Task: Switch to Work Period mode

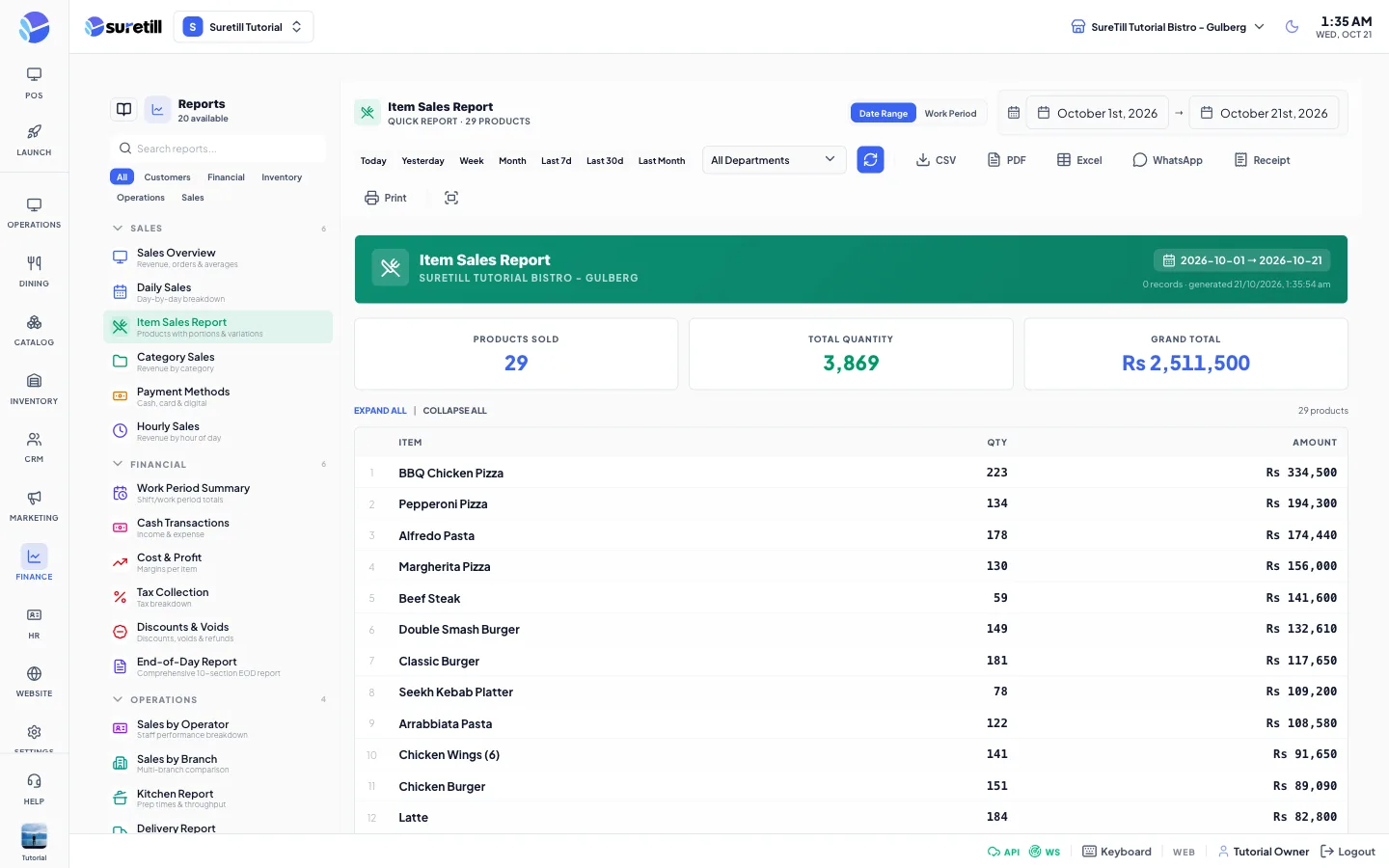Action: pyautogui.click(x=950, y=114)
